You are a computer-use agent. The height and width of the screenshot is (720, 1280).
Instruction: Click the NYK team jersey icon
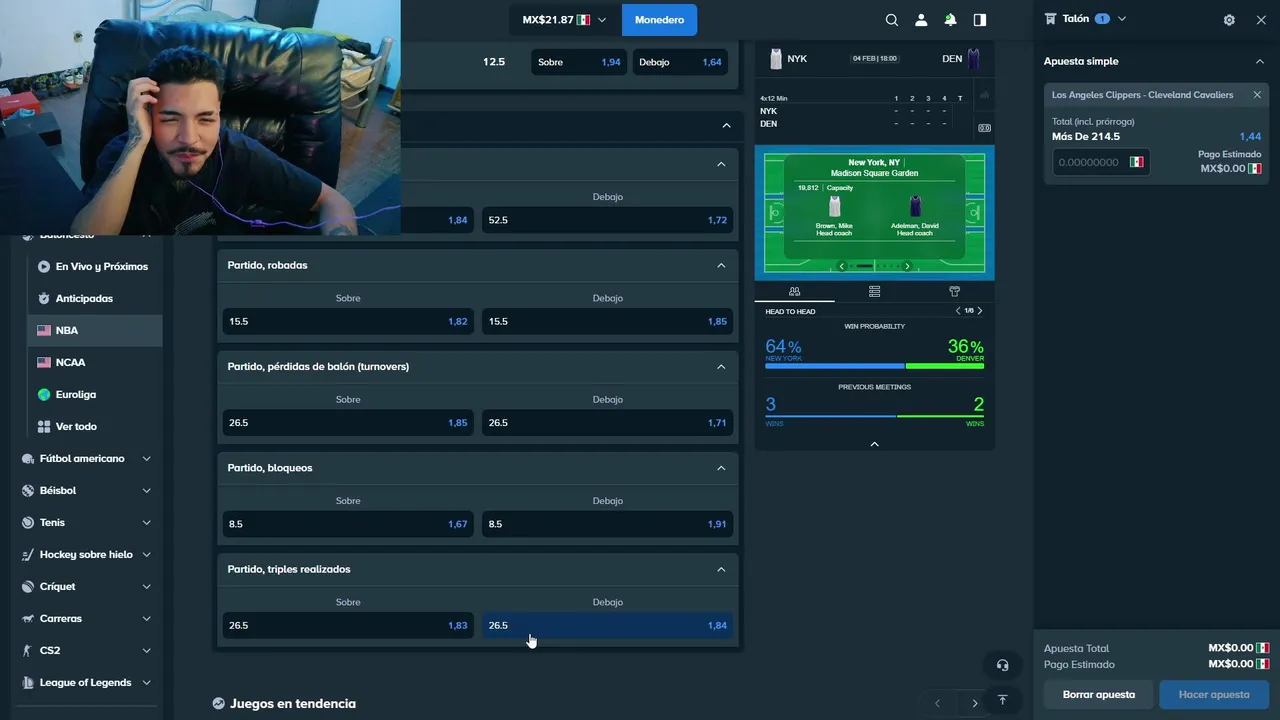(775, 59)
